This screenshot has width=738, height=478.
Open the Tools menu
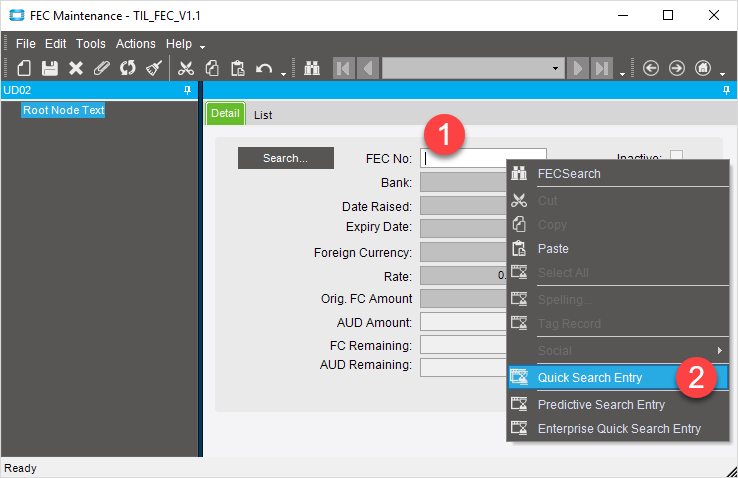tap(91, 44)
